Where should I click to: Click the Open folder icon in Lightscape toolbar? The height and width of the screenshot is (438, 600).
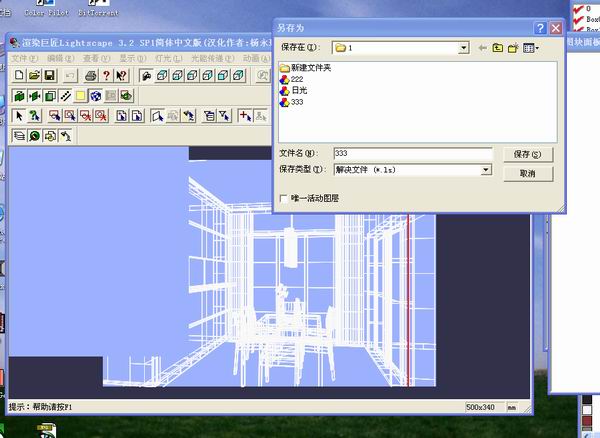click(34, 75)
